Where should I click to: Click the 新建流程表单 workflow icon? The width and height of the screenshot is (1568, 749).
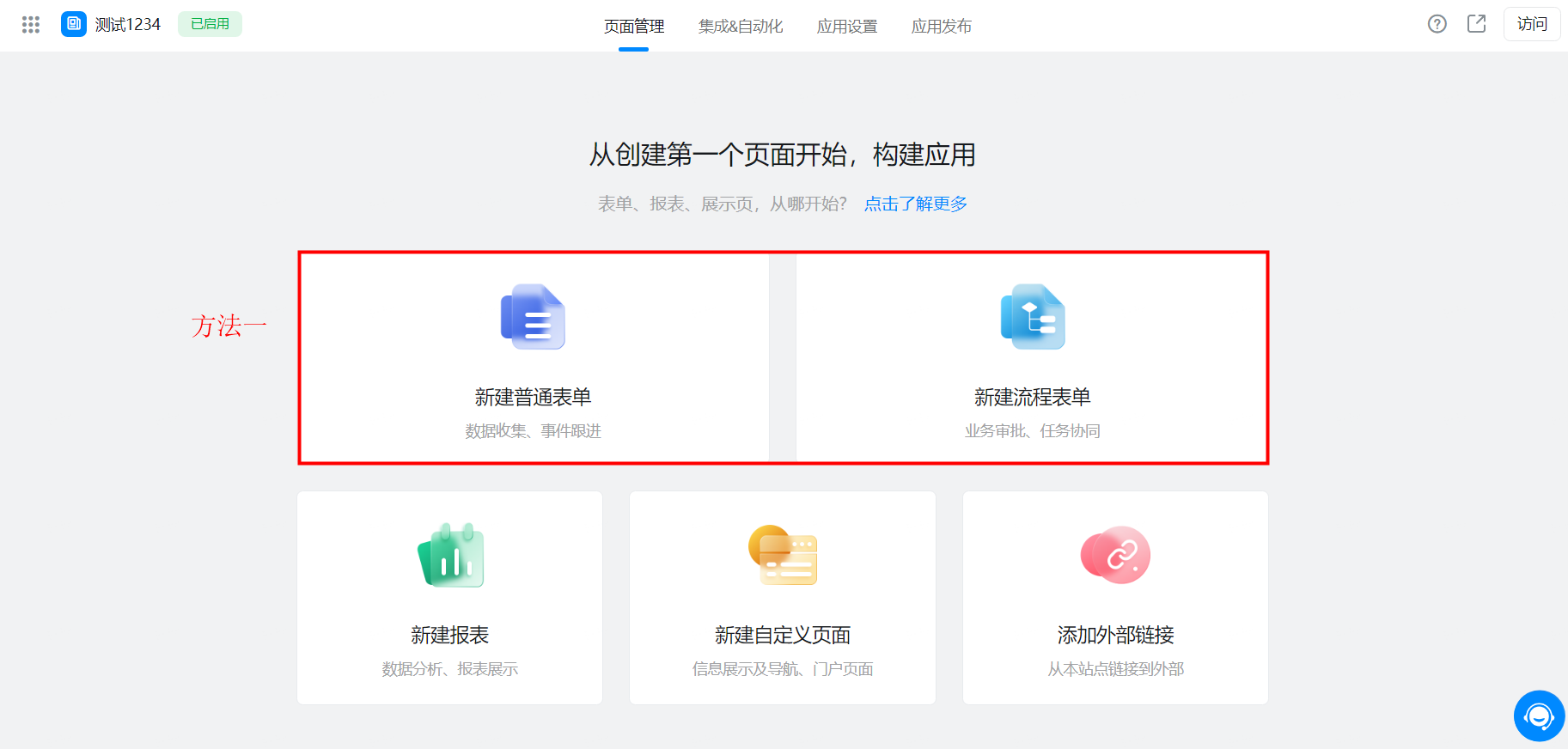tap(1033, 317)
